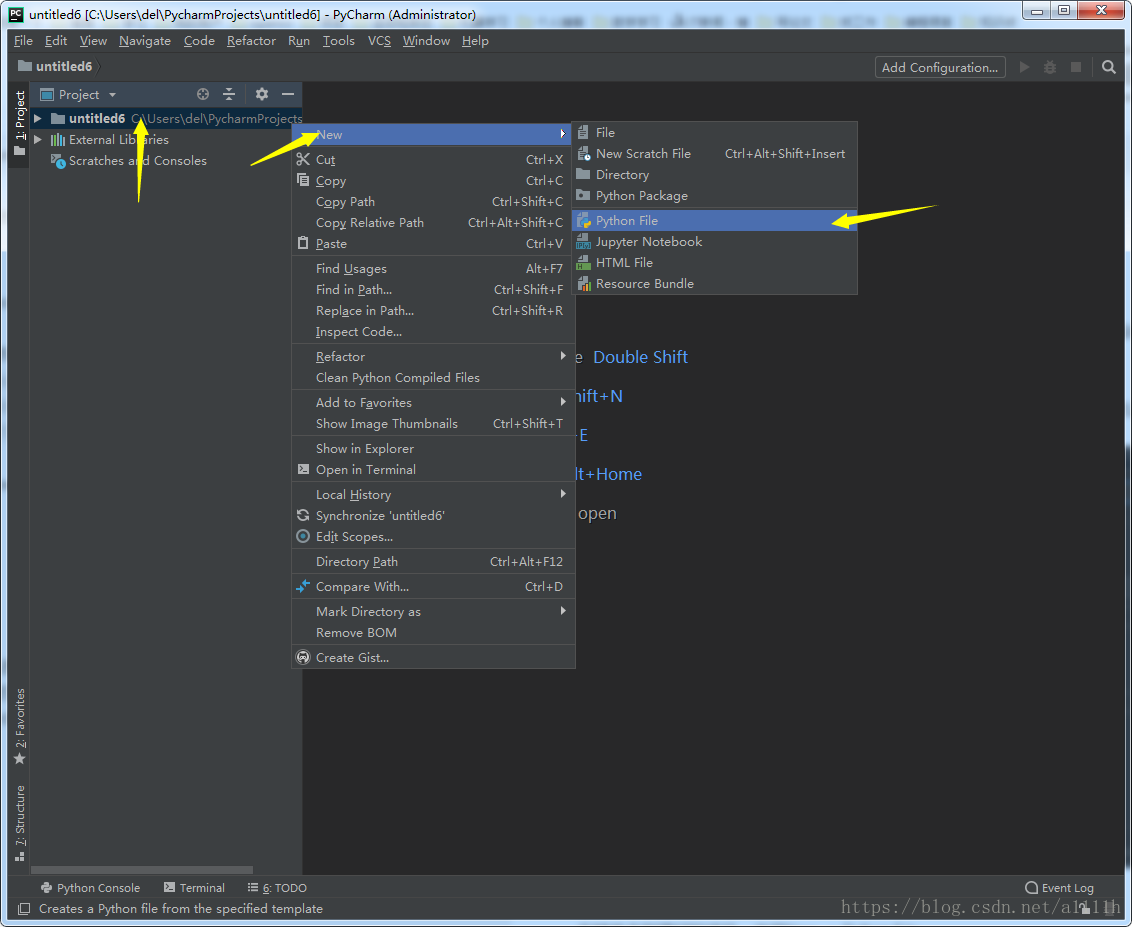Click the Synchronize refresh icon
Screen dimensions: 1132x927
(x=303, y=515)
